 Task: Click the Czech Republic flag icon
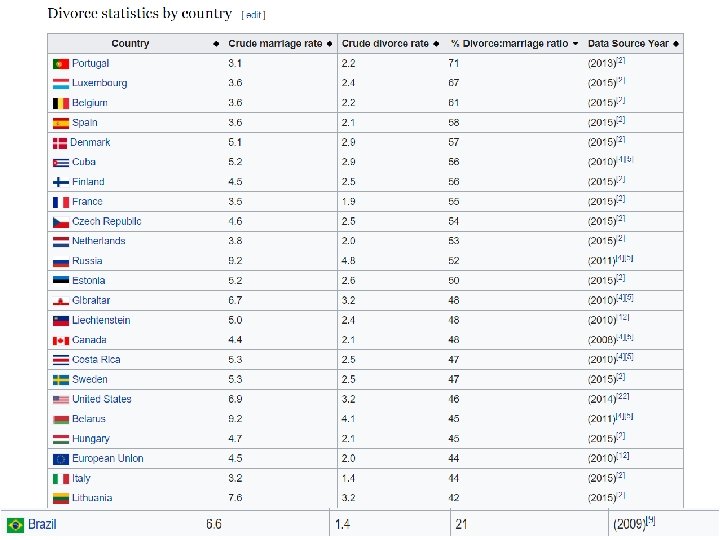(x=60, y=221)
